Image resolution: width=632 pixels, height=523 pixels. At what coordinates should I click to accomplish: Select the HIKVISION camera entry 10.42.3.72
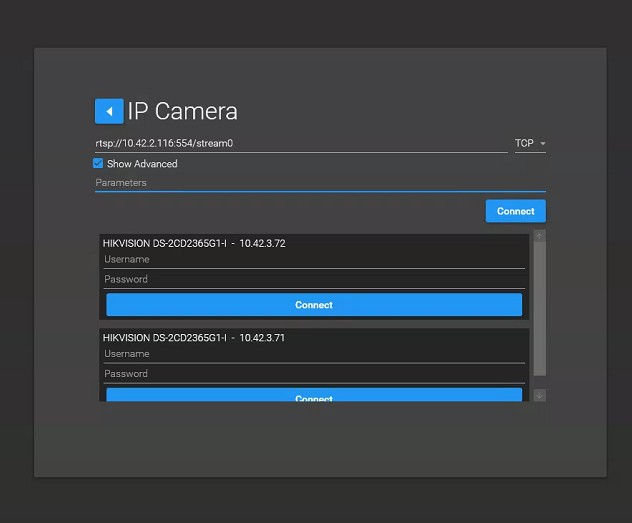click(x=194, y=243)
